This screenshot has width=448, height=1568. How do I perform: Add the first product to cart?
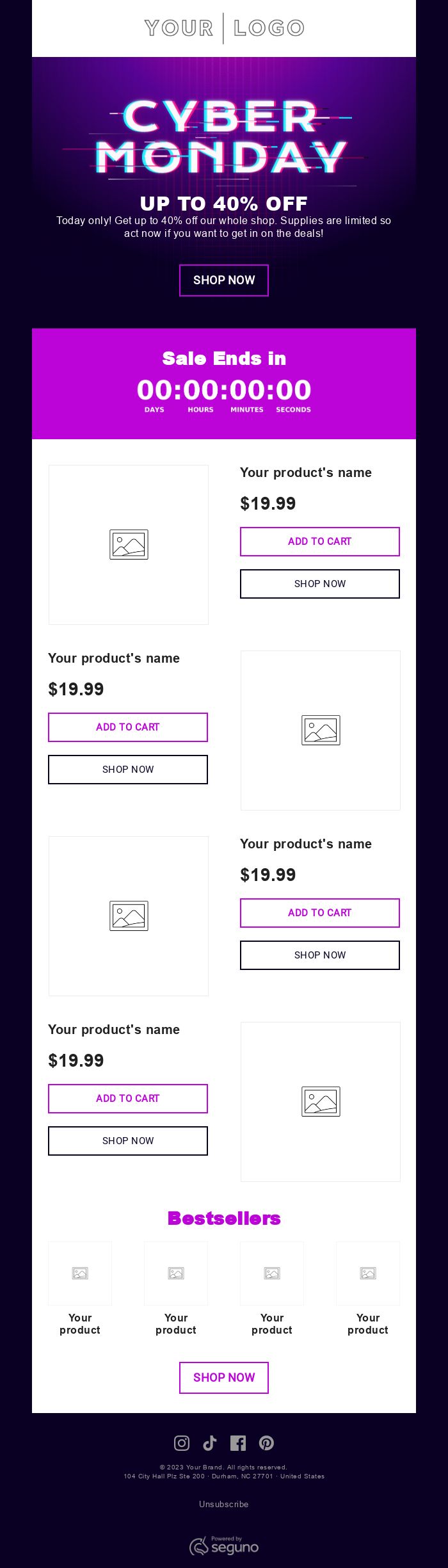tap(320, 542)
